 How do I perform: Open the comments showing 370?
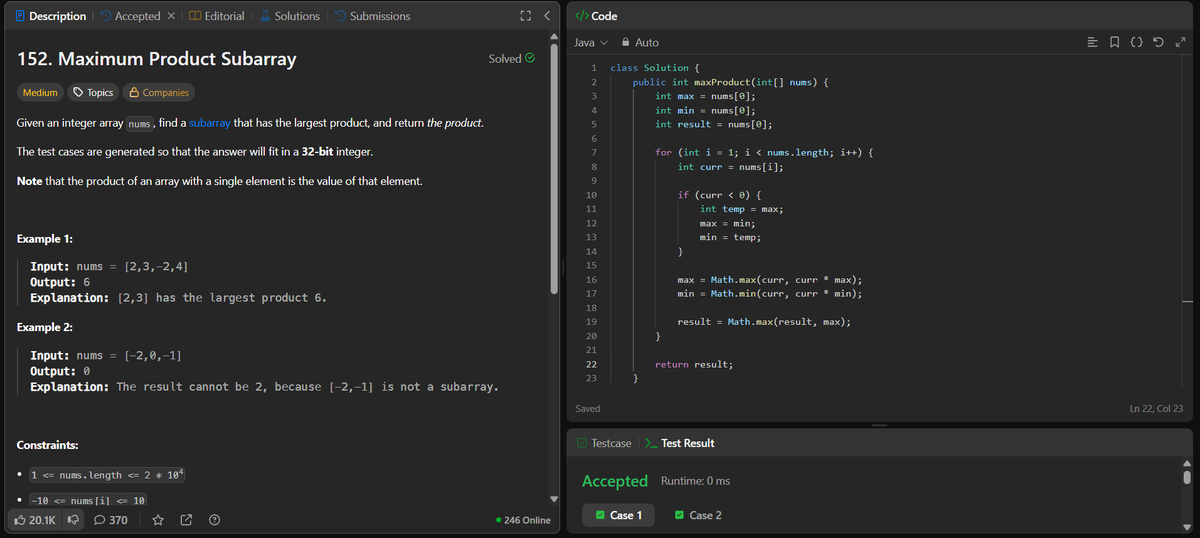(x=110, y=520)
